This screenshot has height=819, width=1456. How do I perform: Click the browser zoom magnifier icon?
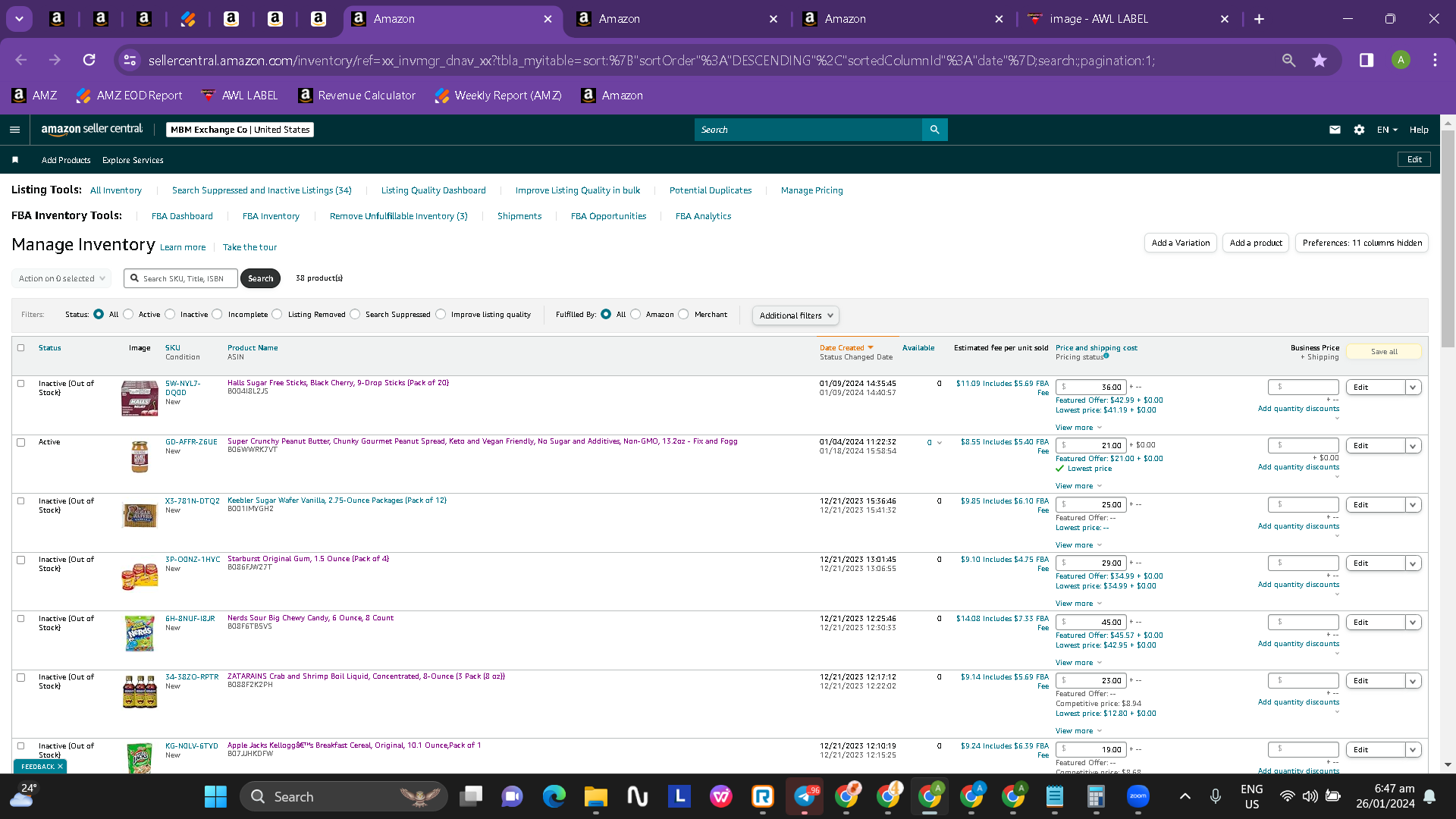point(1288,60)
